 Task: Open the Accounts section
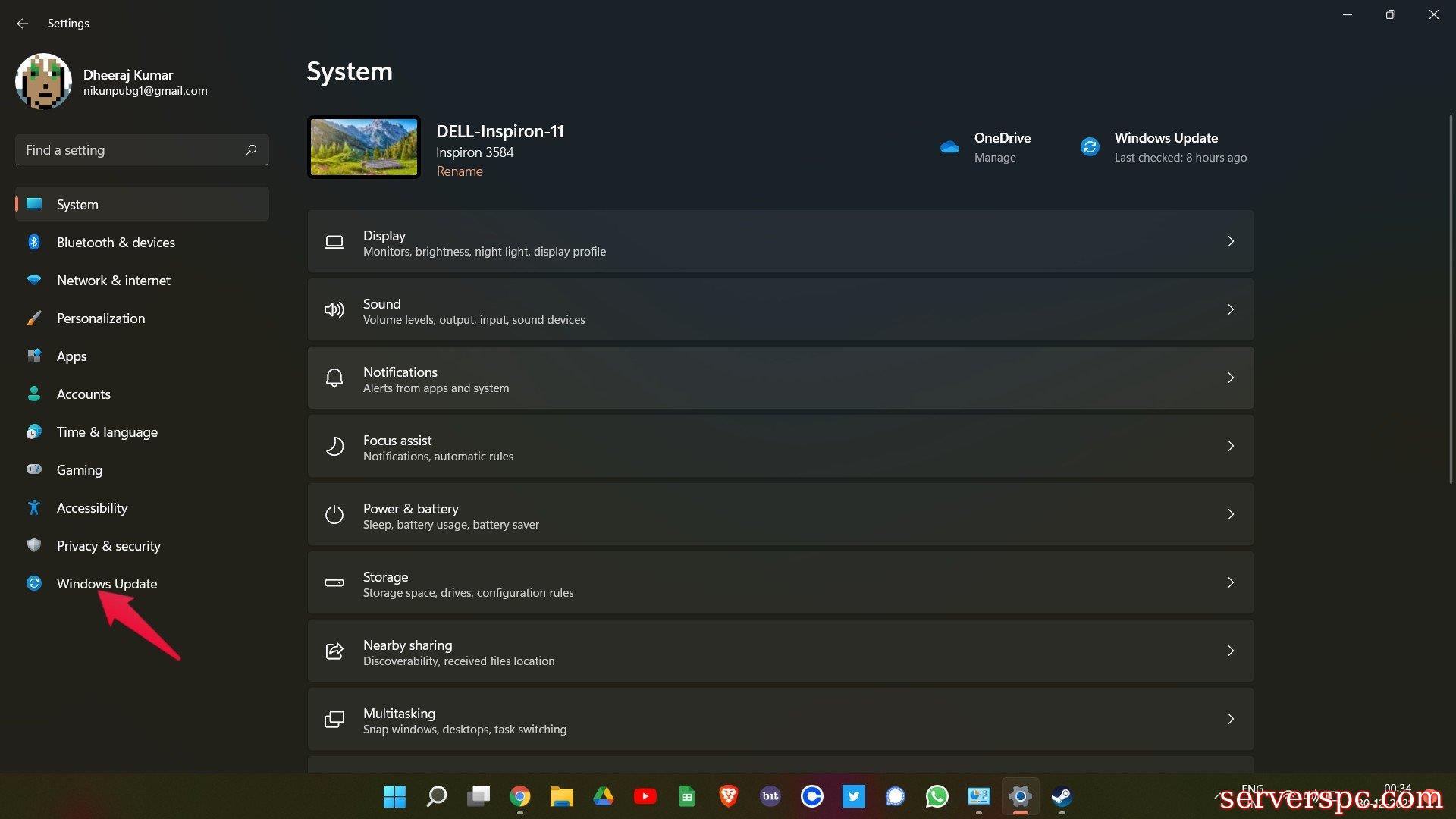[83, 394]
